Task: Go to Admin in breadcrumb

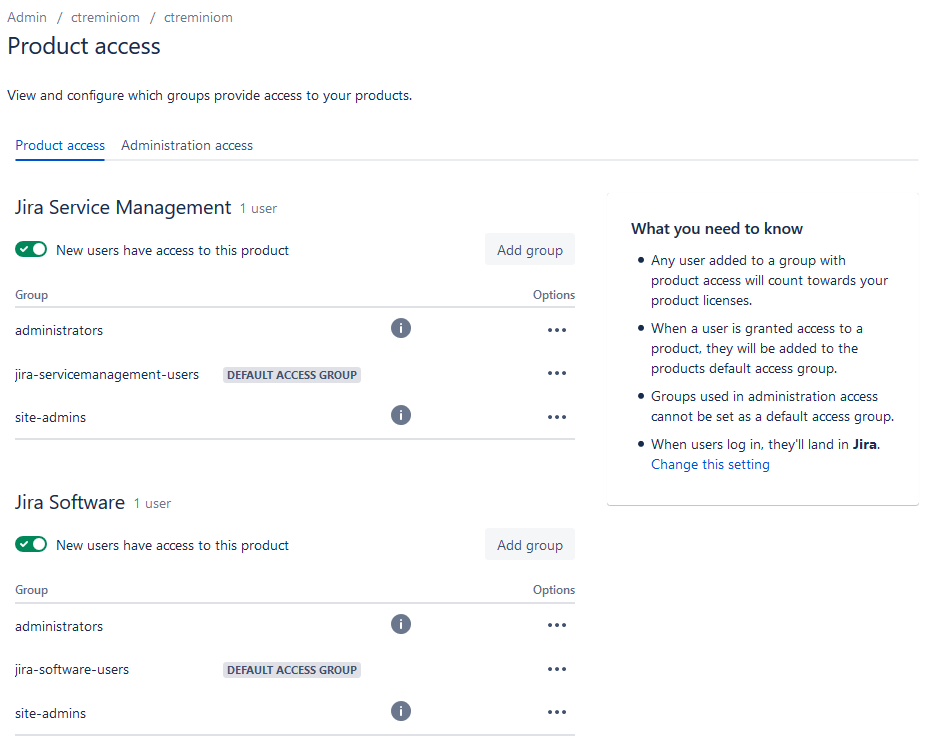Action: (27, 18)
